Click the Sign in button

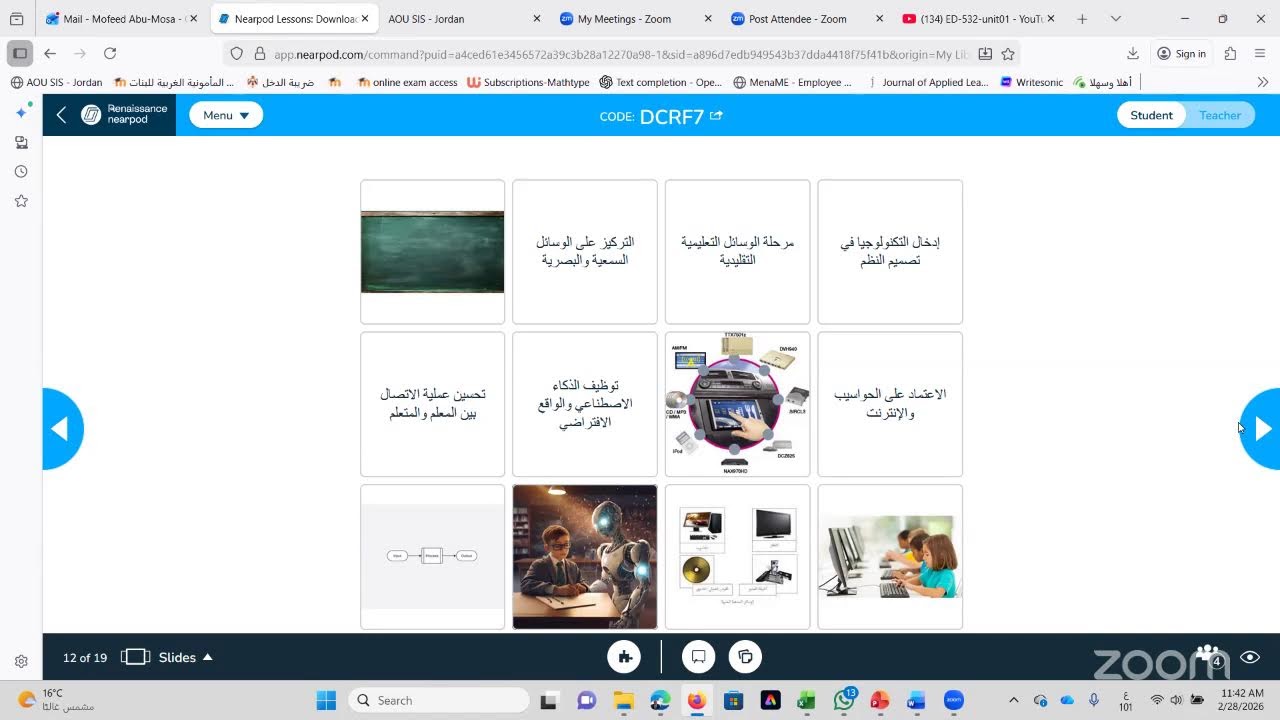click(x=1181, y=54)
